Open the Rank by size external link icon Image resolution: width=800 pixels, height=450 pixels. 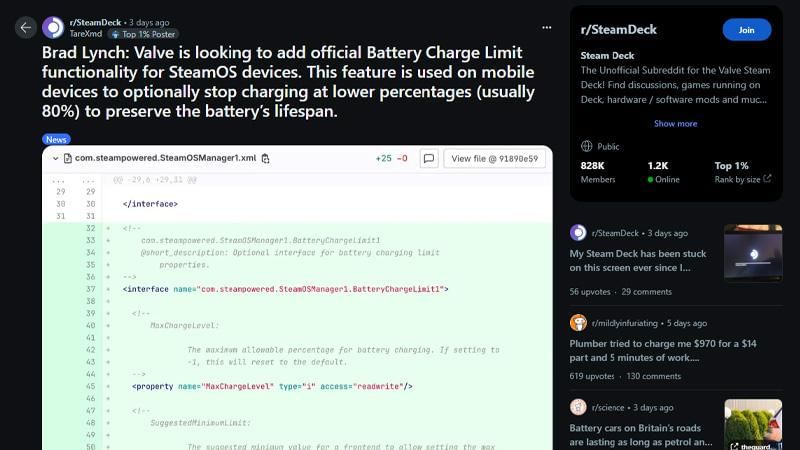(x=767, y=179)
